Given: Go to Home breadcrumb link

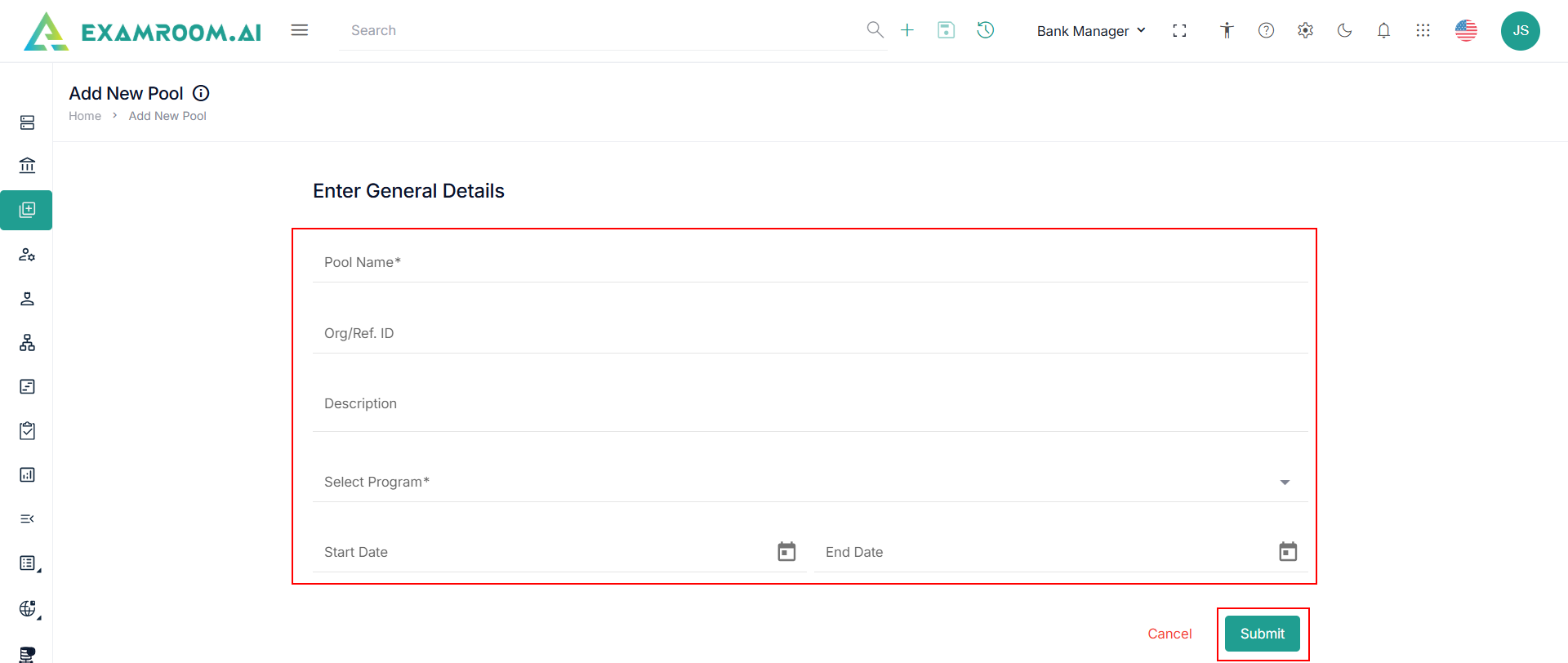Looking at the screenshot, I should 85,116.
